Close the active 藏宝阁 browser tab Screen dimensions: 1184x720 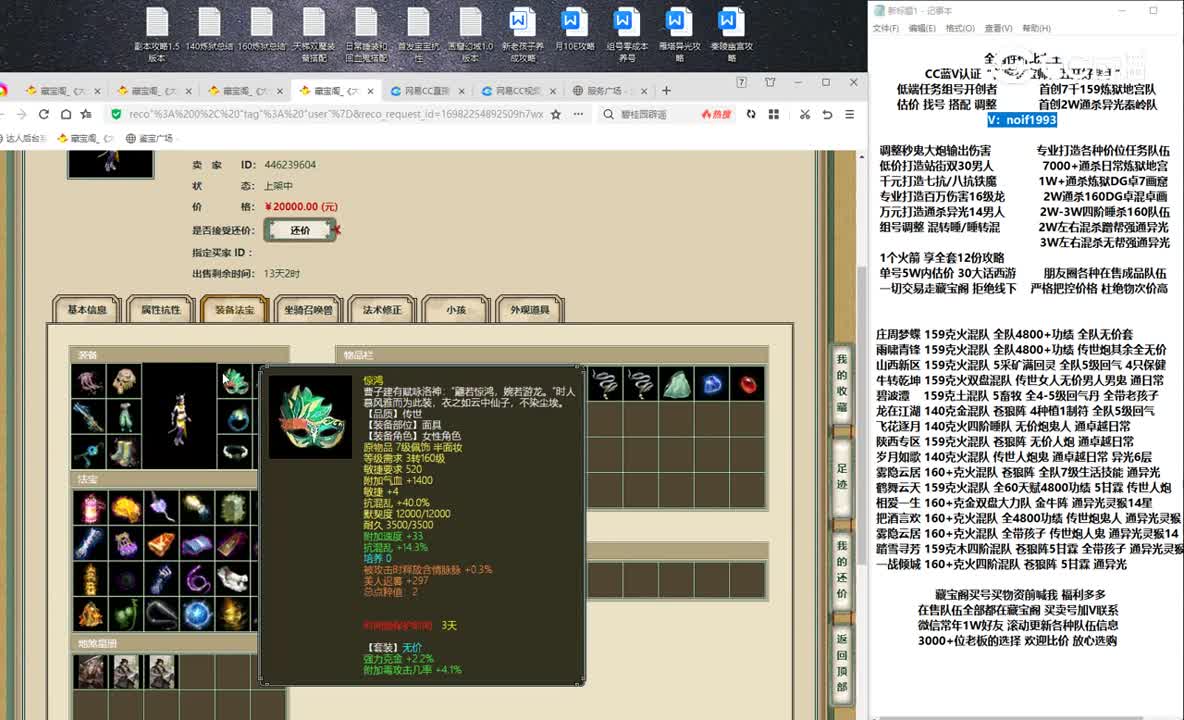371,91
